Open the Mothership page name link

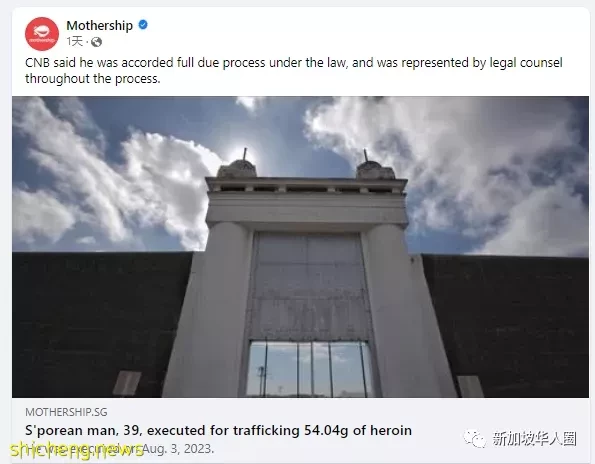click(x=99, y=25)
